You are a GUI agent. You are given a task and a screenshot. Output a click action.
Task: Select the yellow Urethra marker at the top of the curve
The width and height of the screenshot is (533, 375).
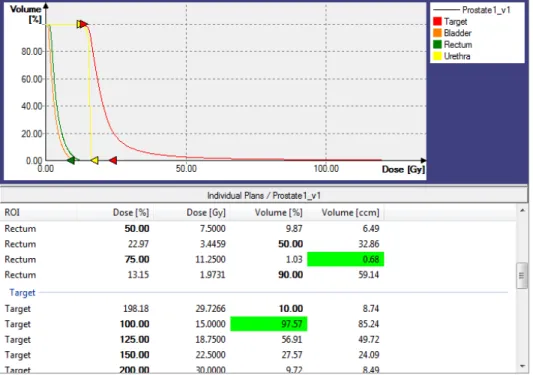click(x=79, y=24)
